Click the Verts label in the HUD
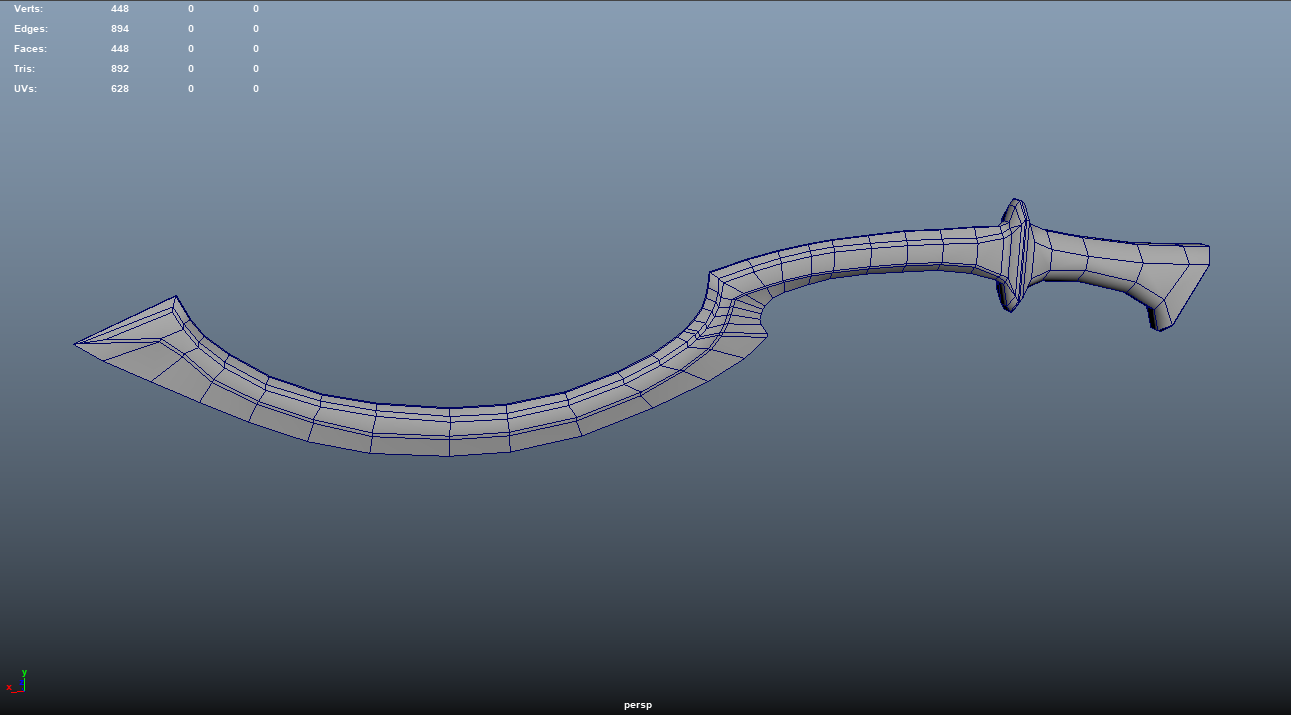This screenshot has width=1291, height=715. click(x=28, y=8)
